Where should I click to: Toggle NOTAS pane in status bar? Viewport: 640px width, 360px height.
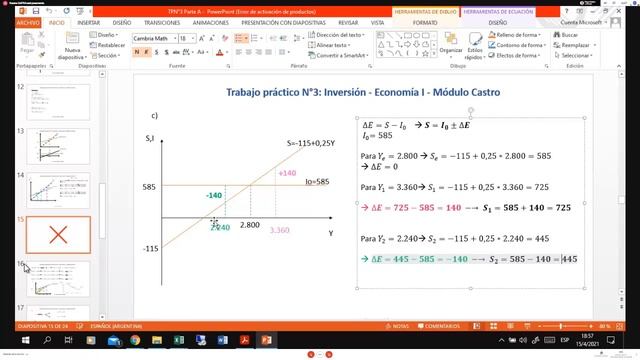[397, 326]
